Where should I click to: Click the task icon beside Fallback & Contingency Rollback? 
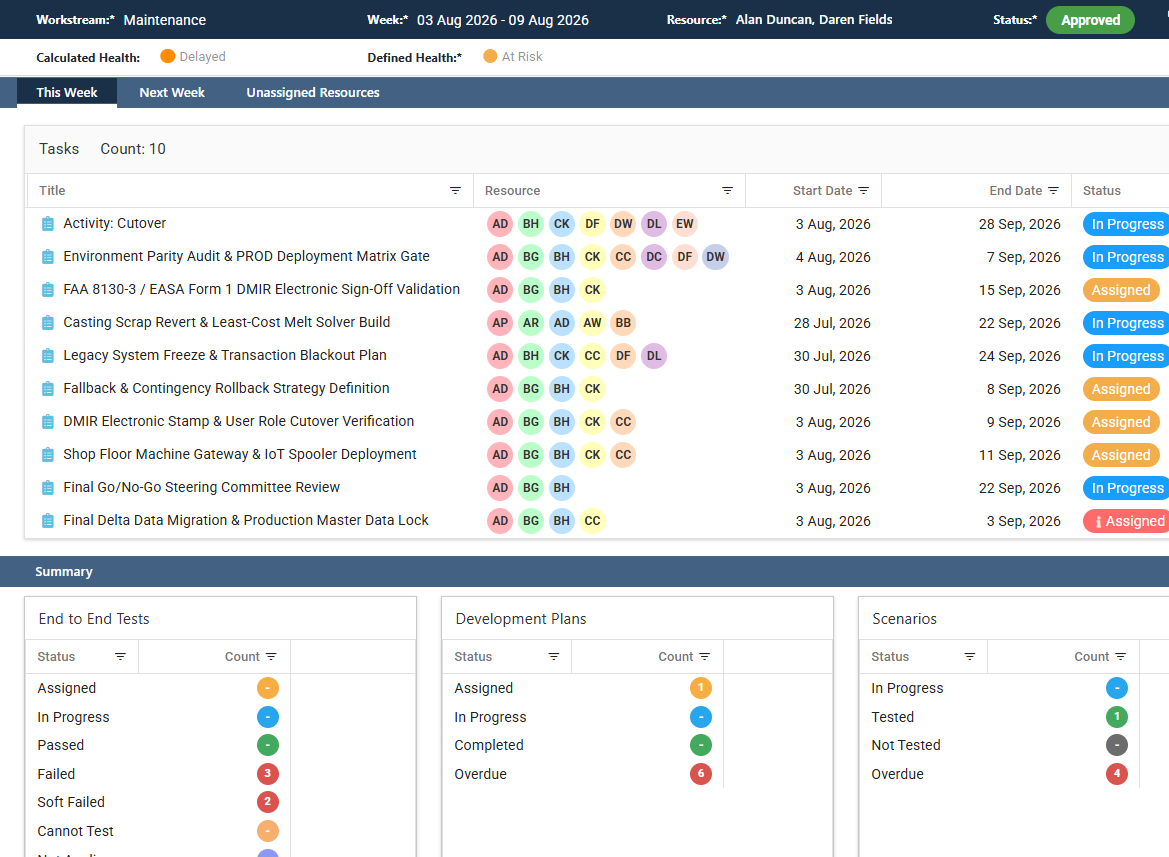click(48, 389)
